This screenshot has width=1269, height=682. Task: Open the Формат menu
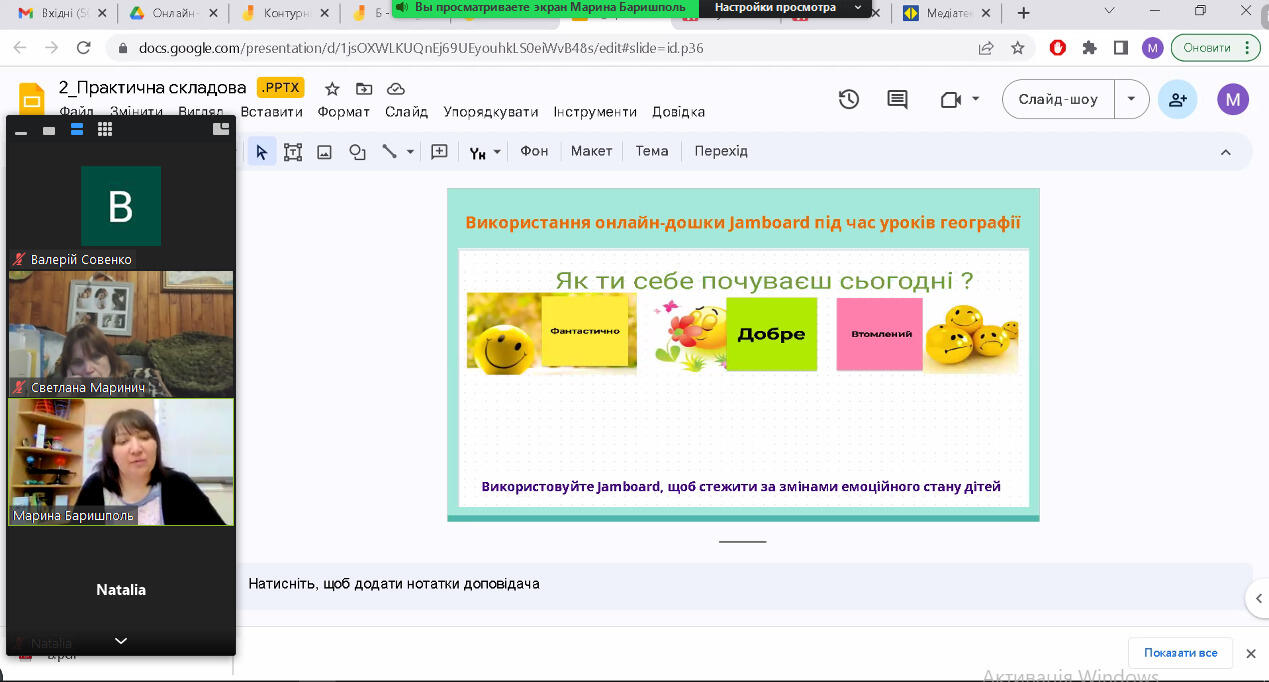point(344,112)
